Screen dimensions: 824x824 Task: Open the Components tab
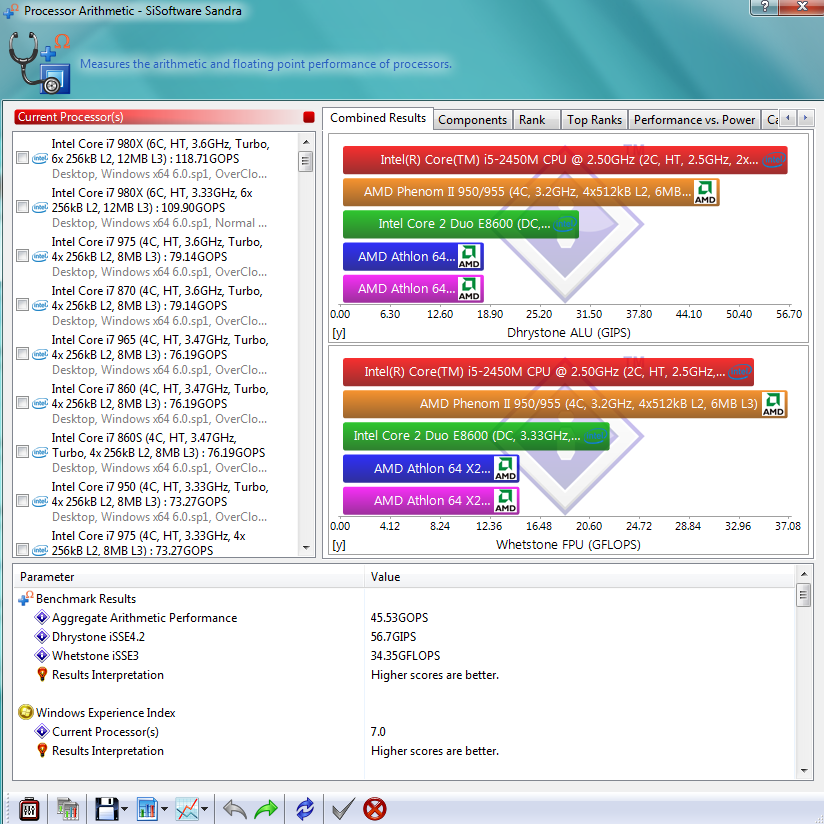tap(472, 120)
